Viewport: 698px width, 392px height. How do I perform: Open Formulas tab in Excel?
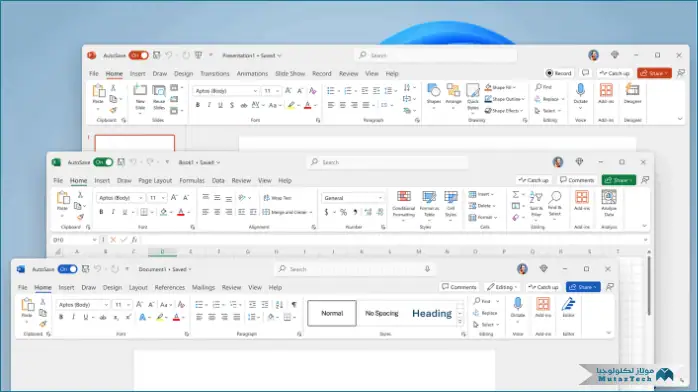point(192,181)
